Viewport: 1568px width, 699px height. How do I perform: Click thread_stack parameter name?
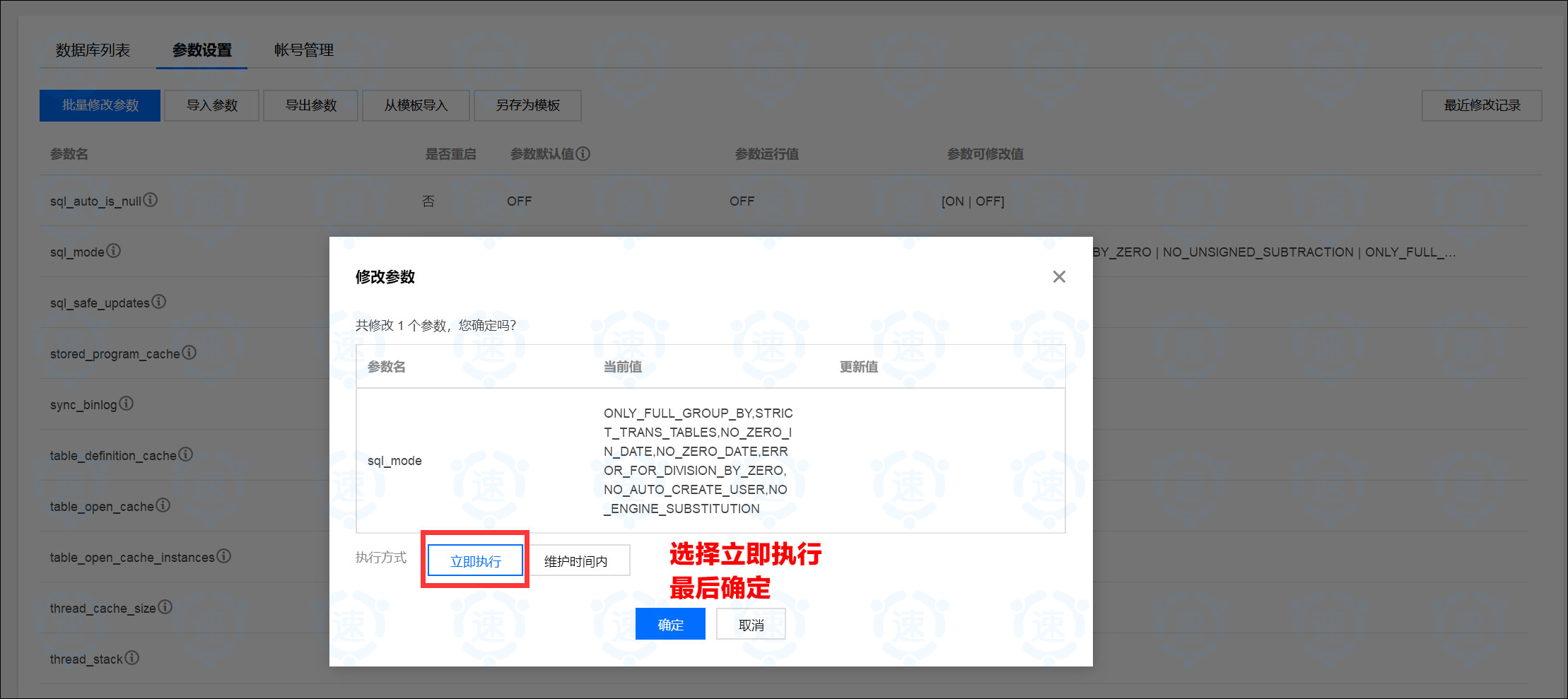[x=86, y=659]
